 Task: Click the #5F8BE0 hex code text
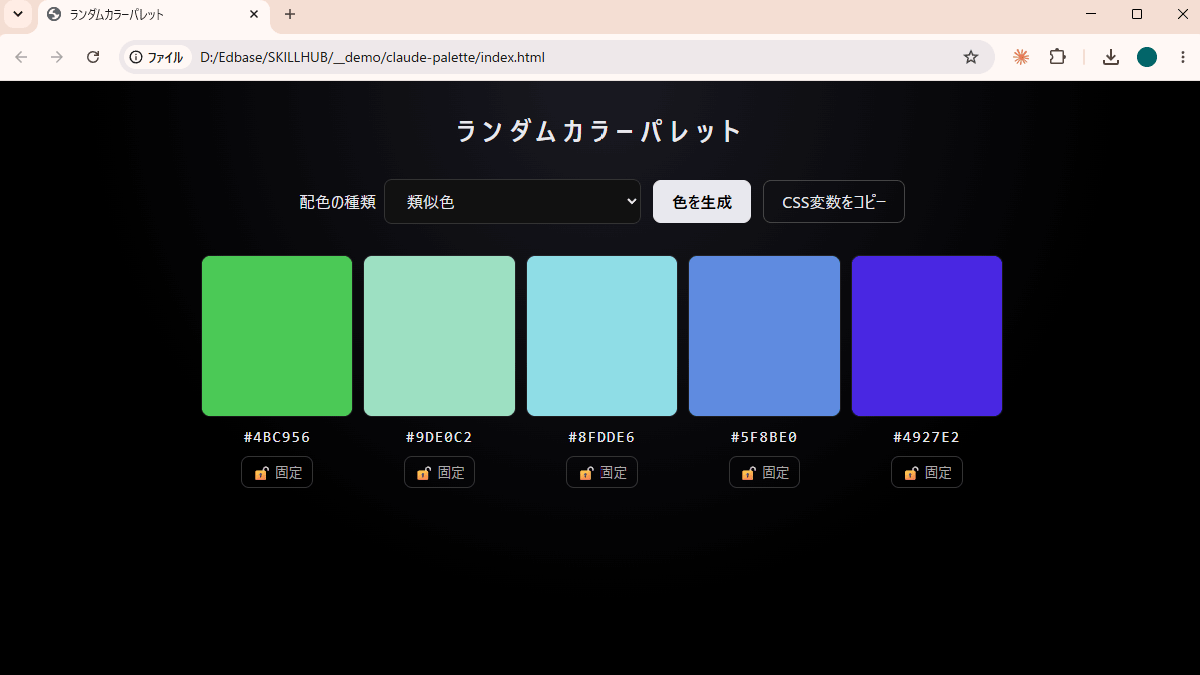click(x=764, y=437)
